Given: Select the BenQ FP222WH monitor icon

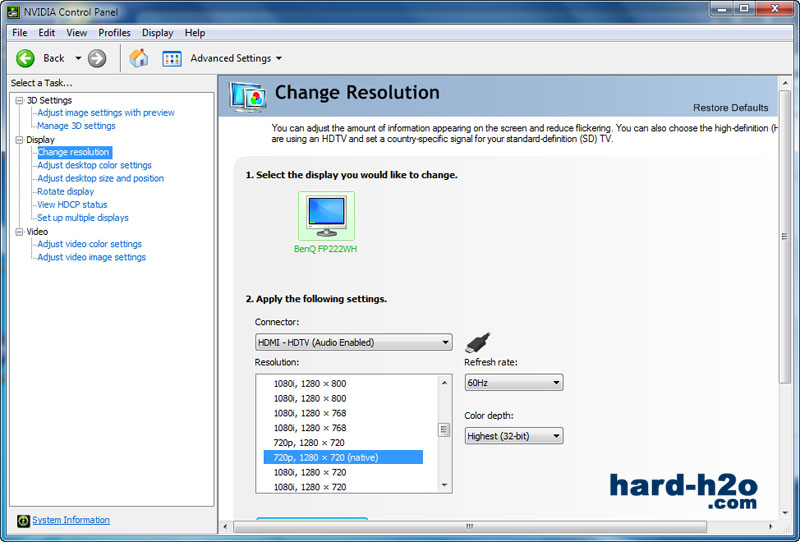Looking at the screenshot, I should [327, 216].
